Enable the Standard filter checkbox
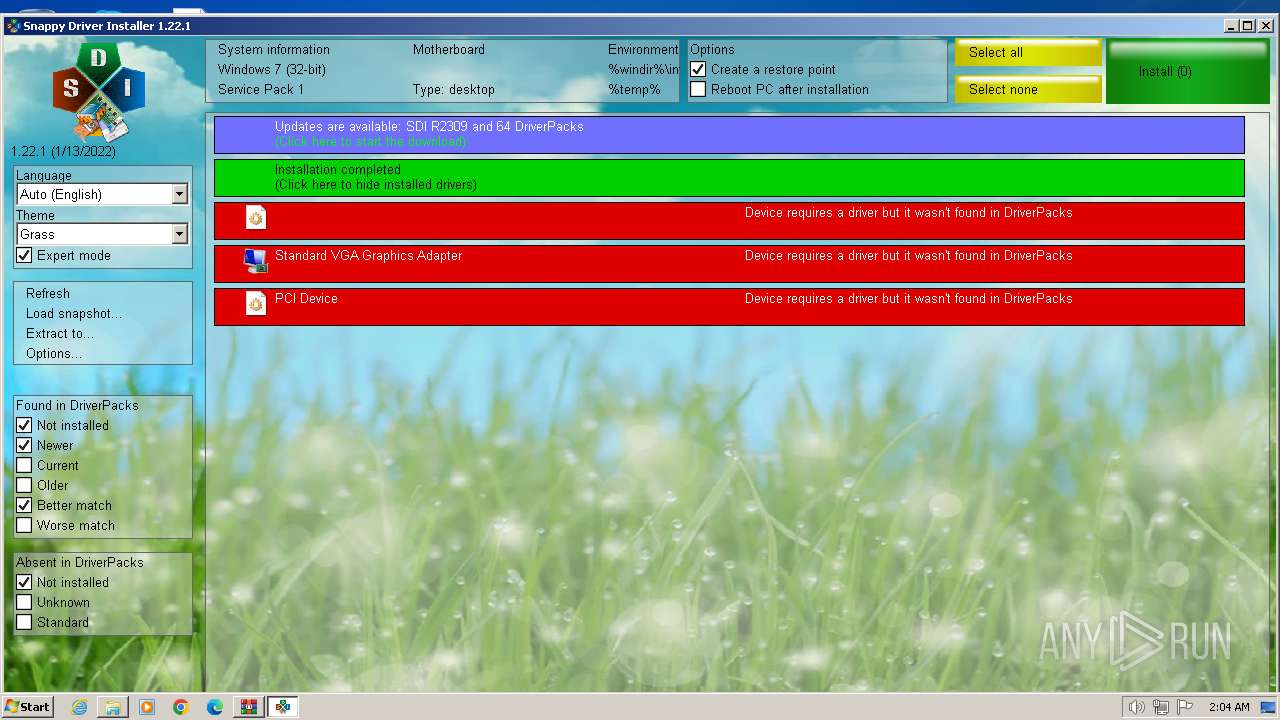This screenshot has height=720, width=1280. 24,623
